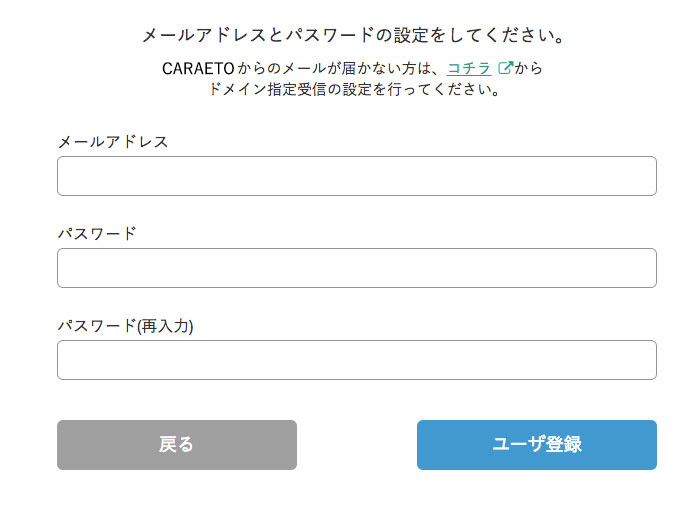Click the external link icon beside コチラ
The image size is (700, 507).
505,68
